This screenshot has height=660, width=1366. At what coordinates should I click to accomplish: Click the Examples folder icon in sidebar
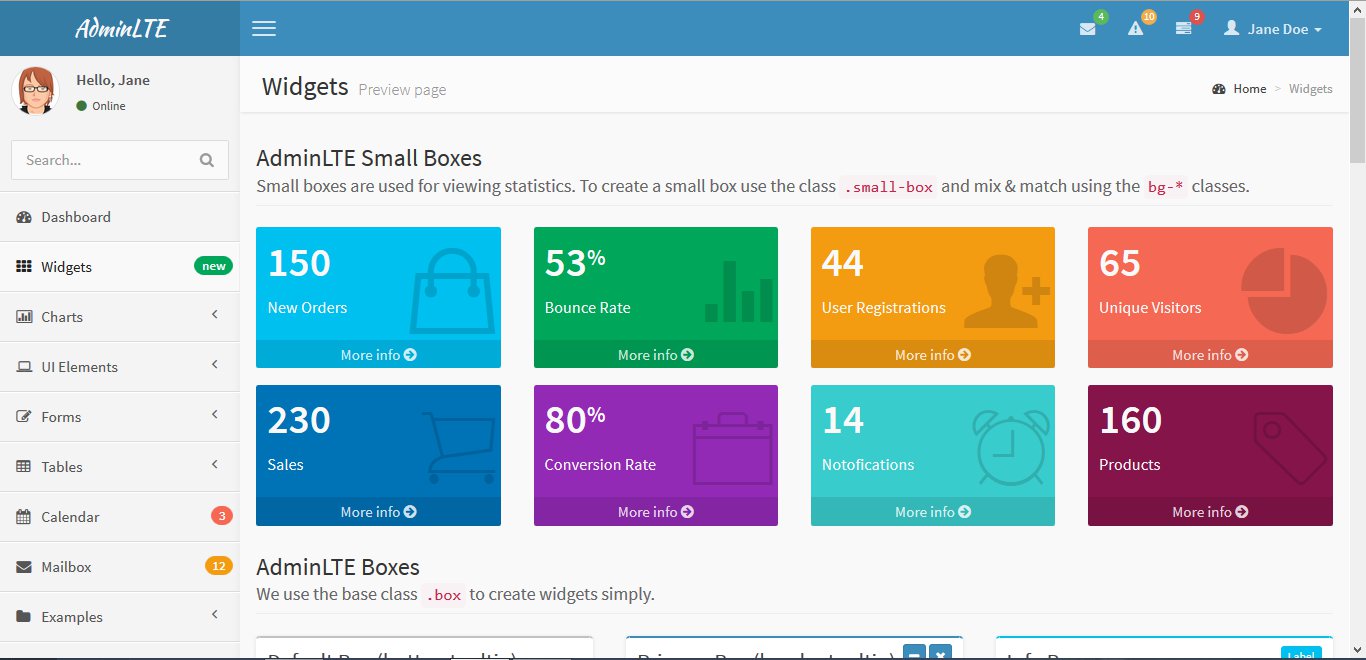click(x=24, y=617)
